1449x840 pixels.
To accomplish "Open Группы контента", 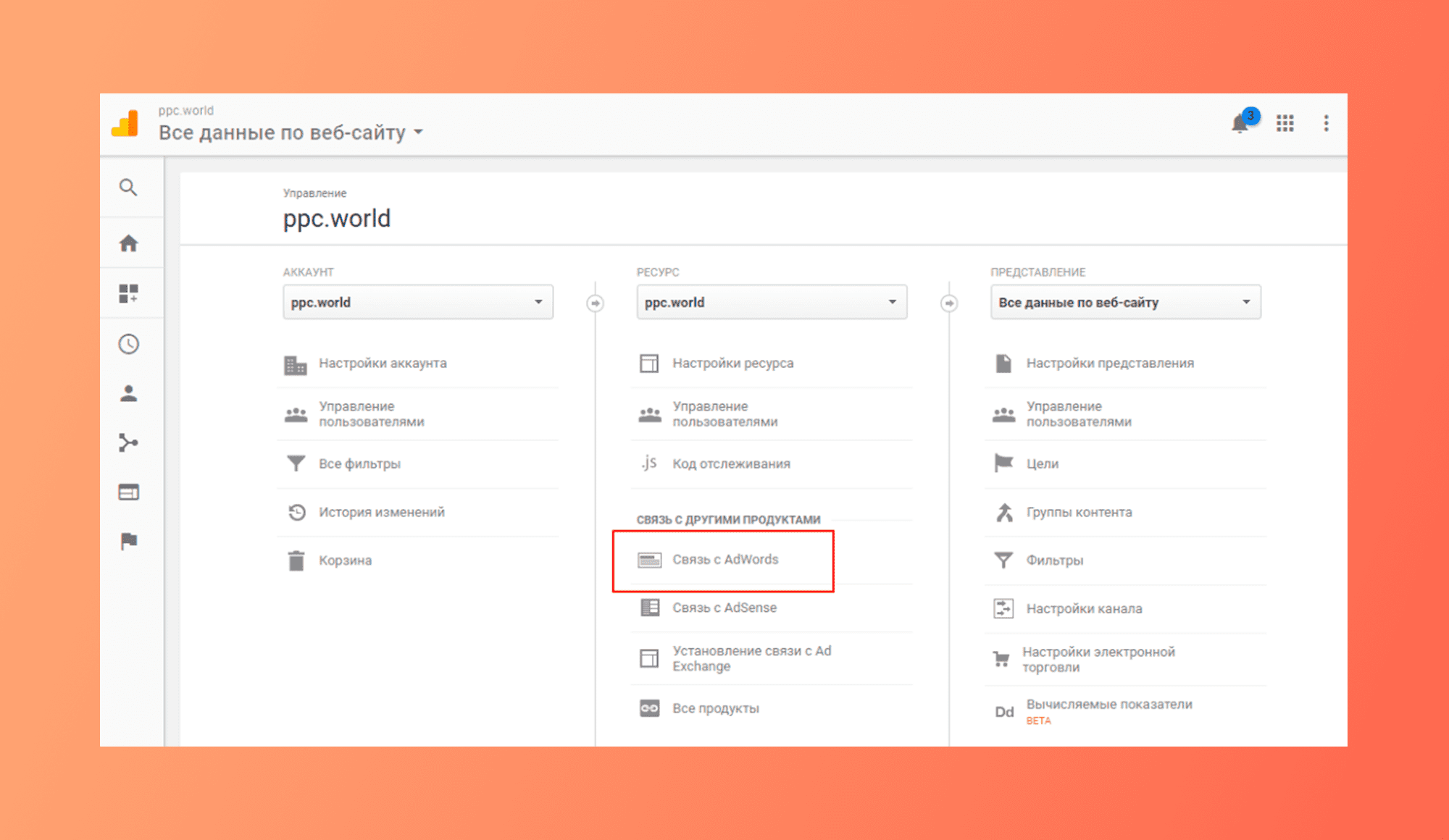I will pyautogui.click(x=1079, y=512).
